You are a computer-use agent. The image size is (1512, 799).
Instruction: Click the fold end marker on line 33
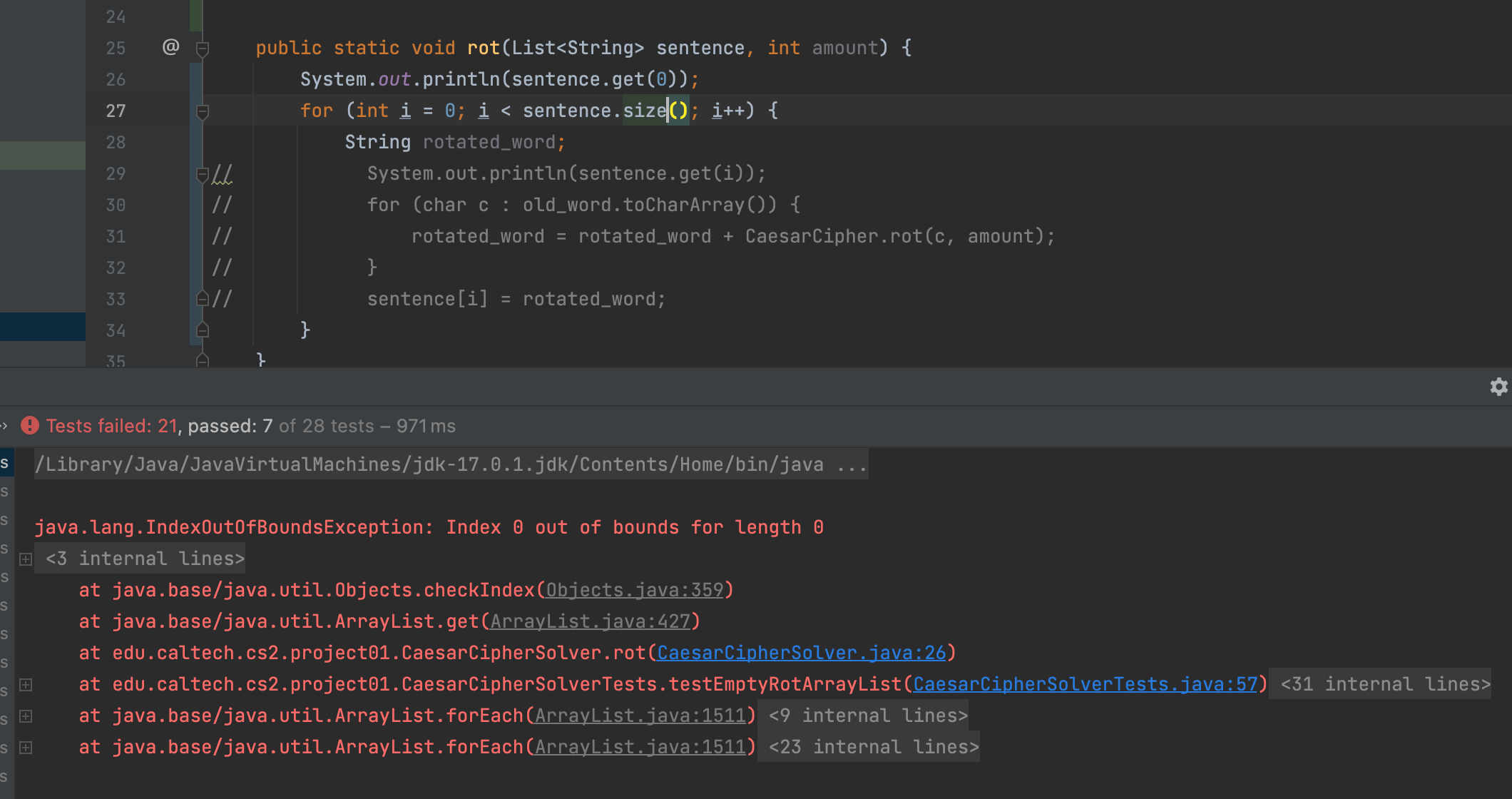click(x=203, y=298)
